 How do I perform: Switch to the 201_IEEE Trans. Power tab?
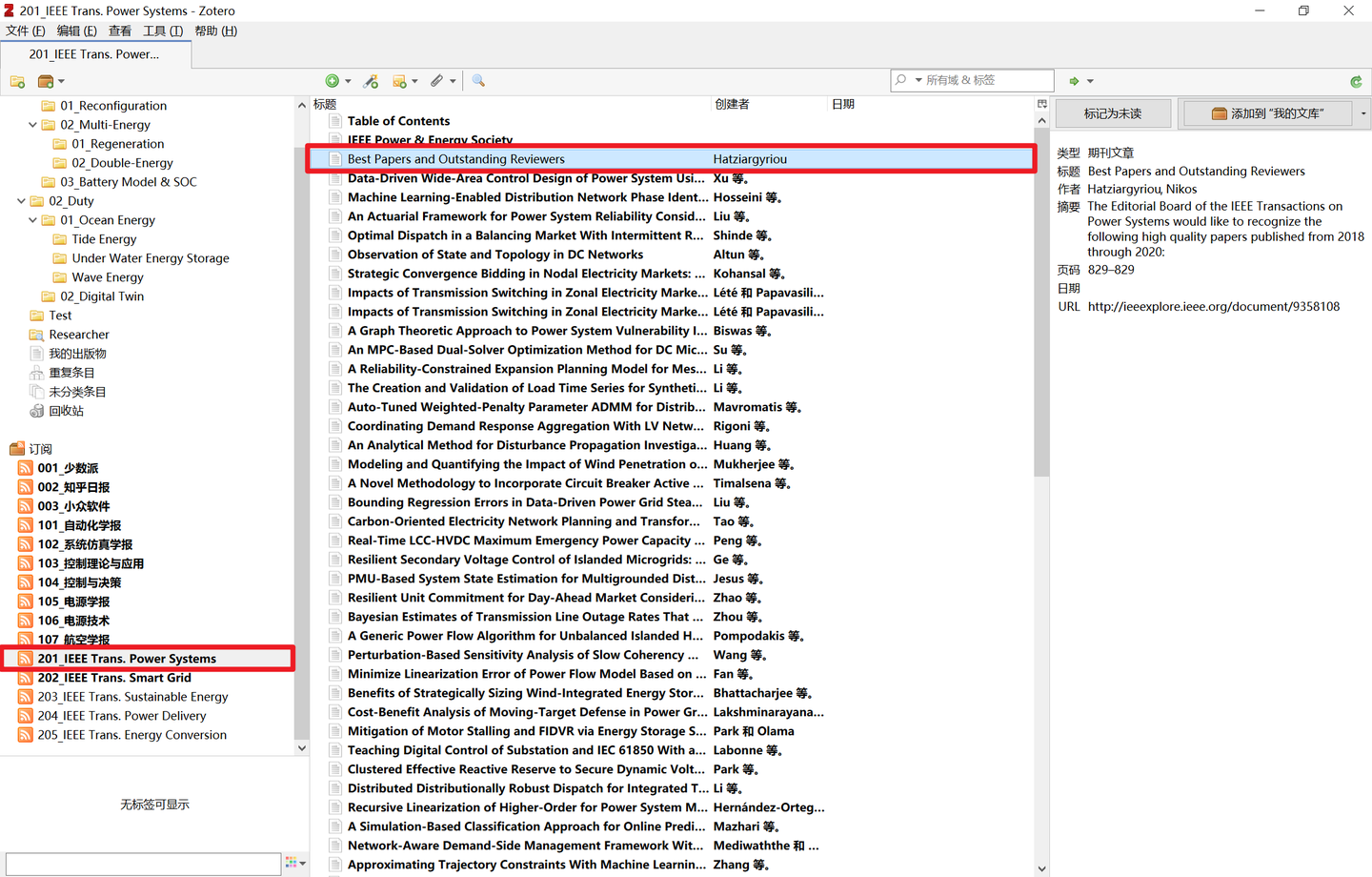95,53
